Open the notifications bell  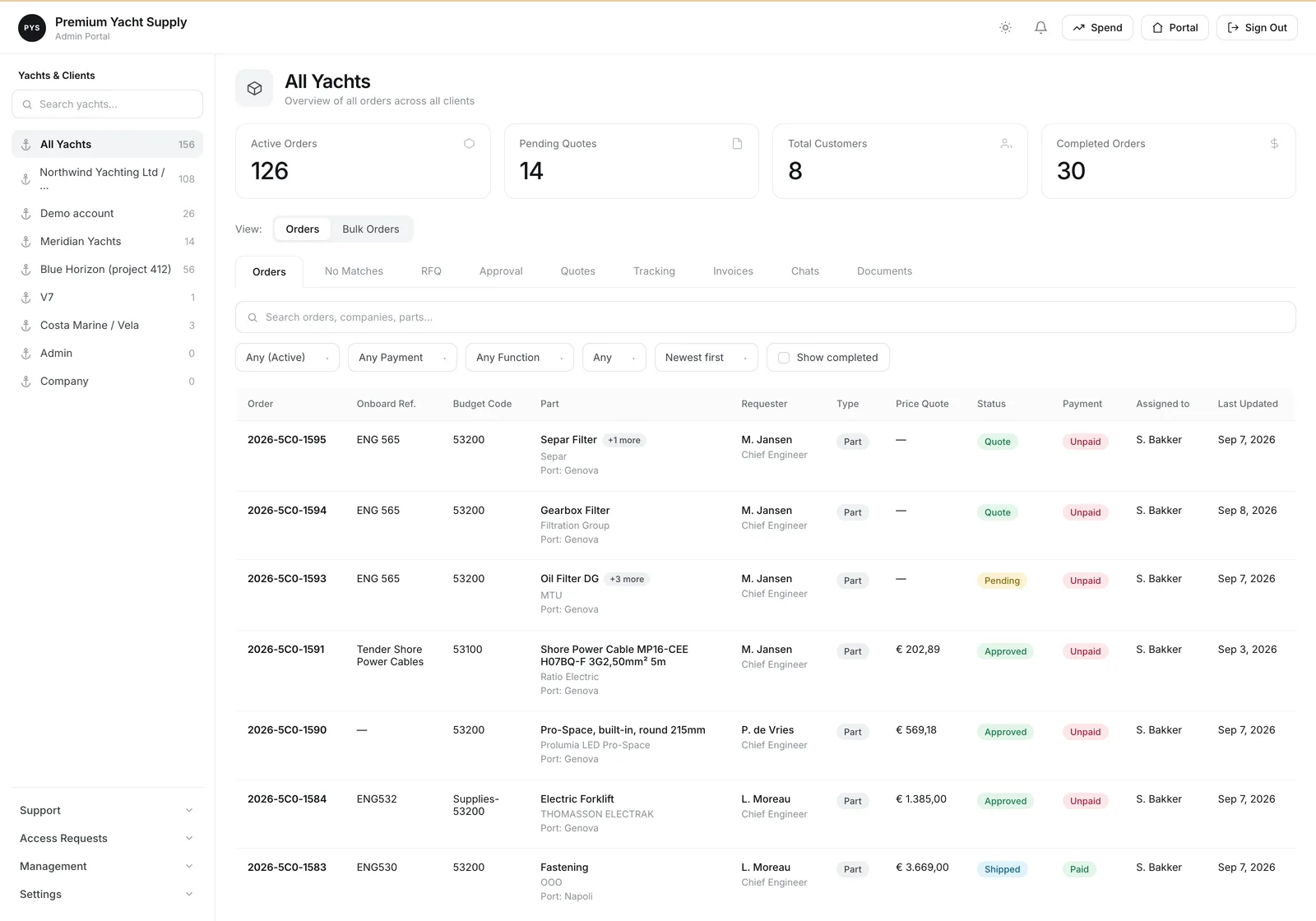[x=1040, y=28]
